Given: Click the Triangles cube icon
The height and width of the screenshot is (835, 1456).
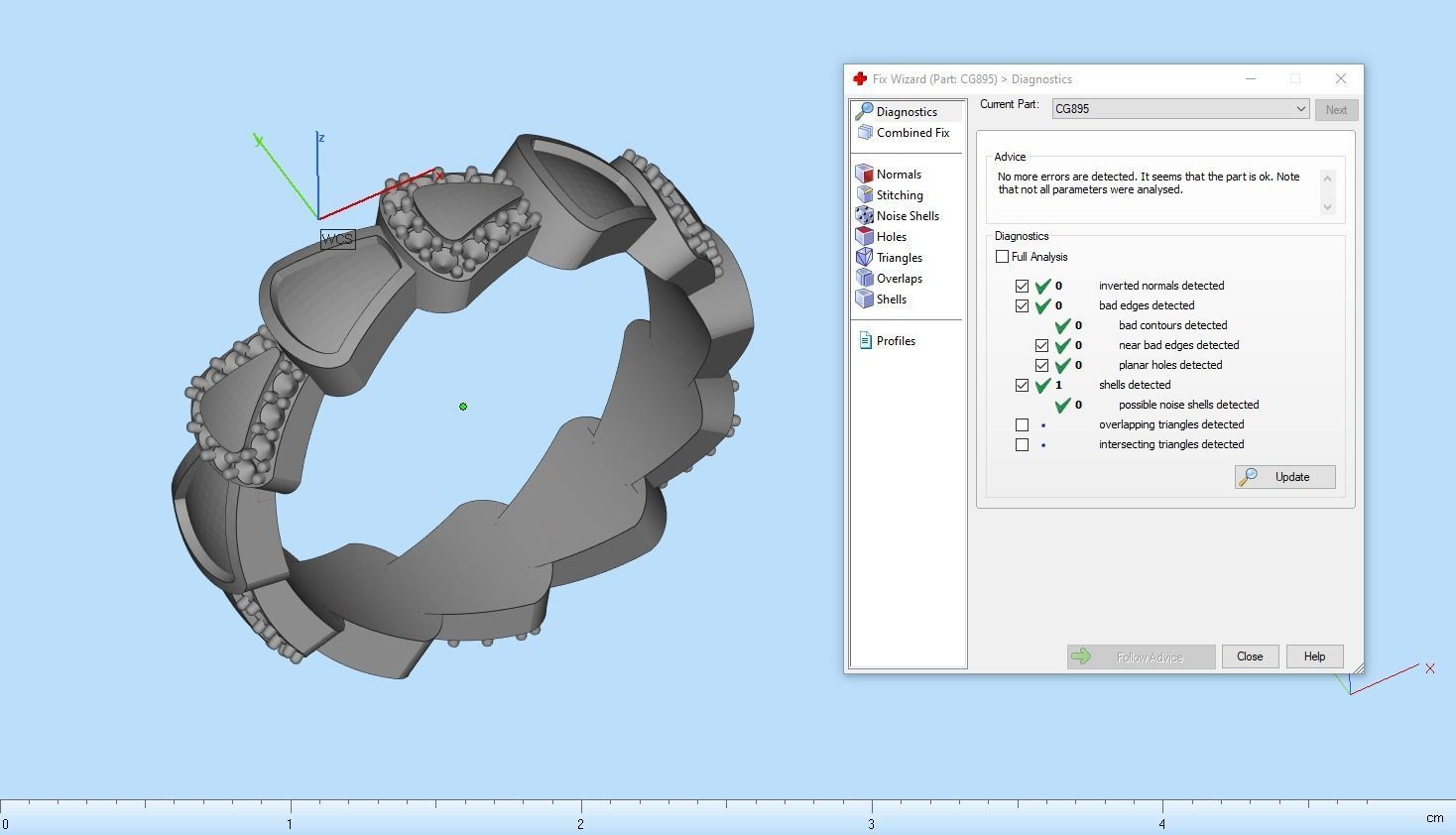Looking at the screenshot, I should (864, 257).
